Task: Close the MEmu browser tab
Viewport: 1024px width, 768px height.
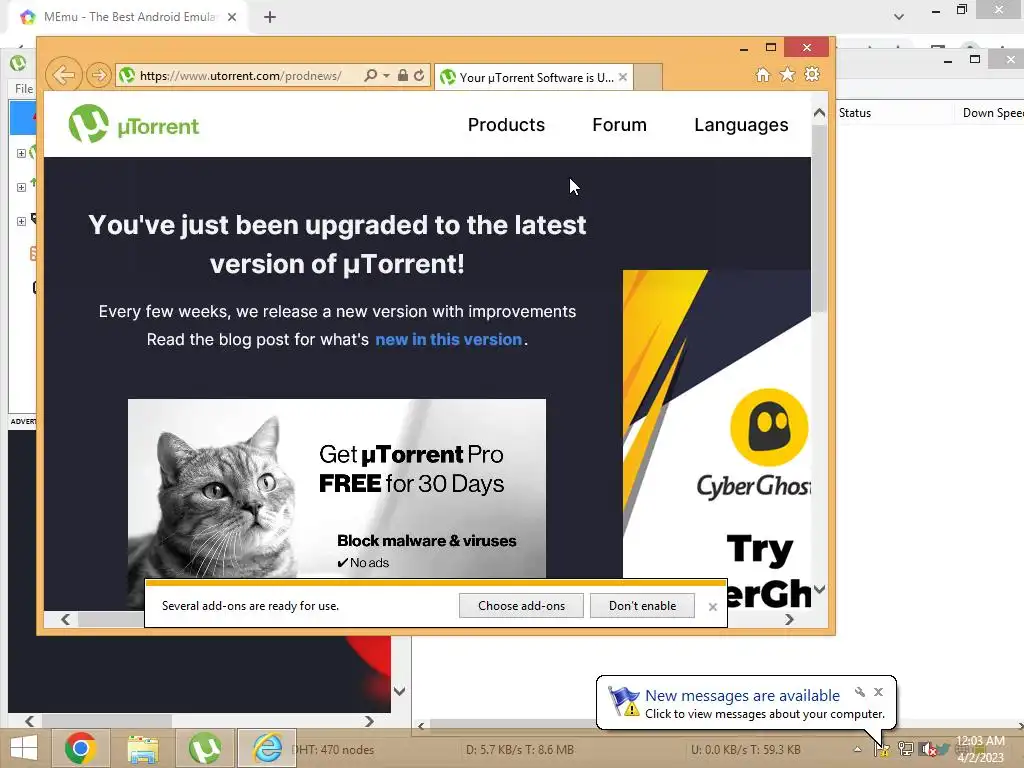Action: click(x=232, y=17)
